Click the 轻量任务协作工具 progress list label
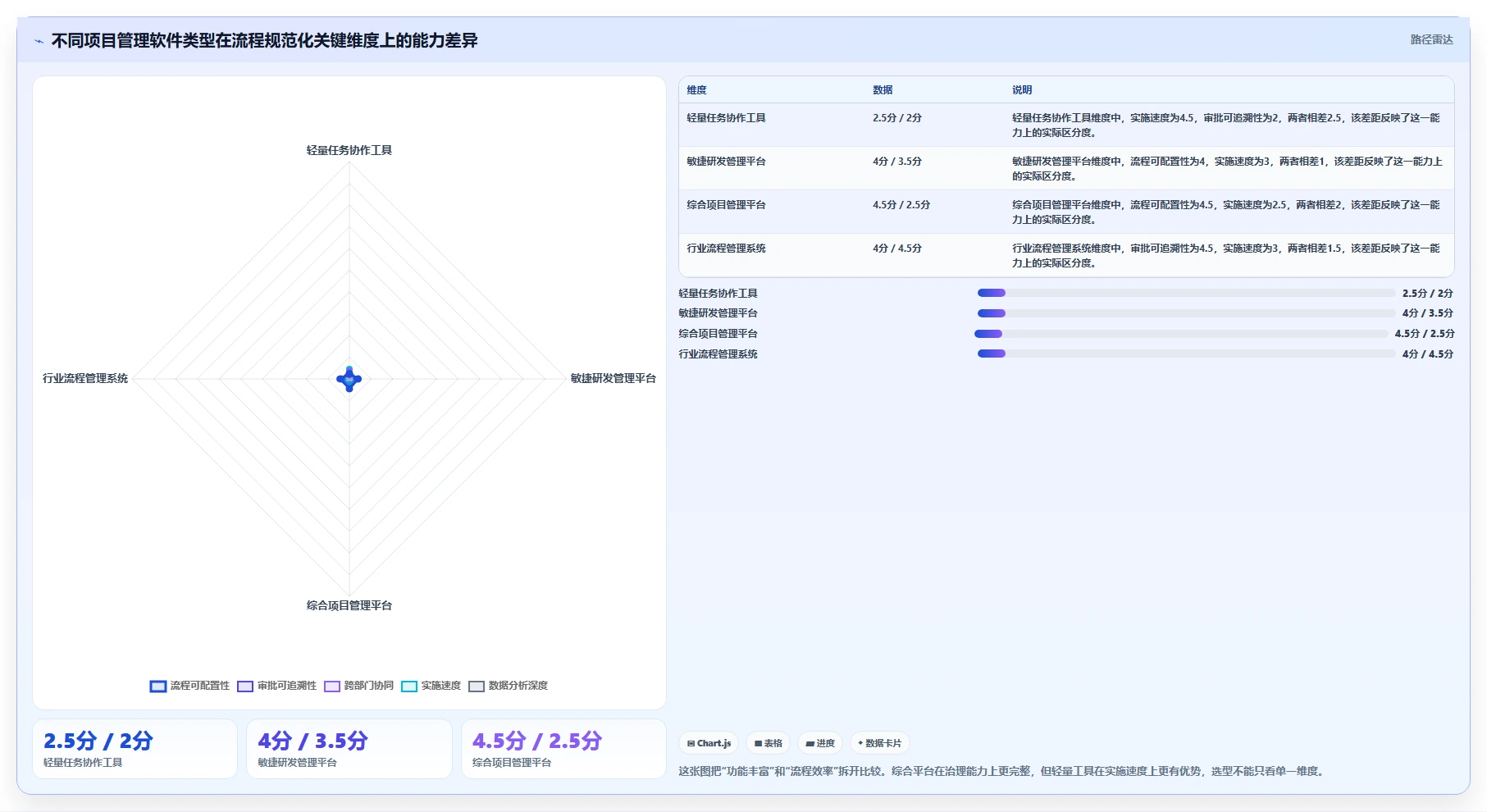Viewport: 1487px width, 812px height. click(718, 293)
